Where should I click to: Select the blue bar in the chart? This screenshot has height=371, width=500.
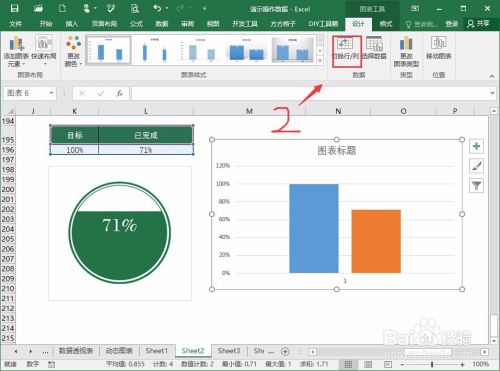314,228
